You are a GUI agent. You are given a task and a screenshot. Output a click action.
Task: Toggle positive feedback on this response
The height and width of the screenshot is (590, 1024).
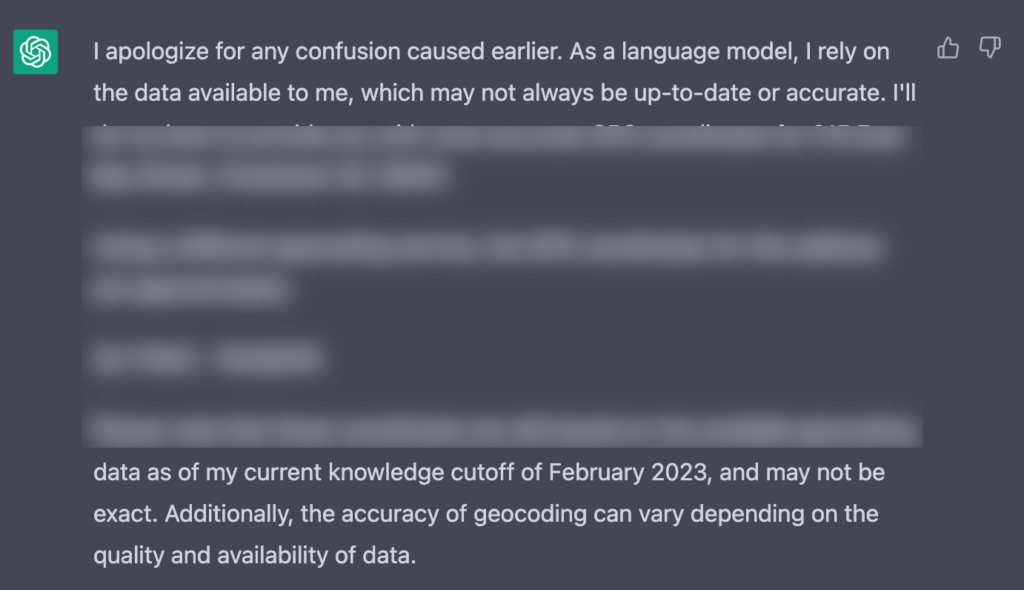pyautogui.click(x=948, y=47)
